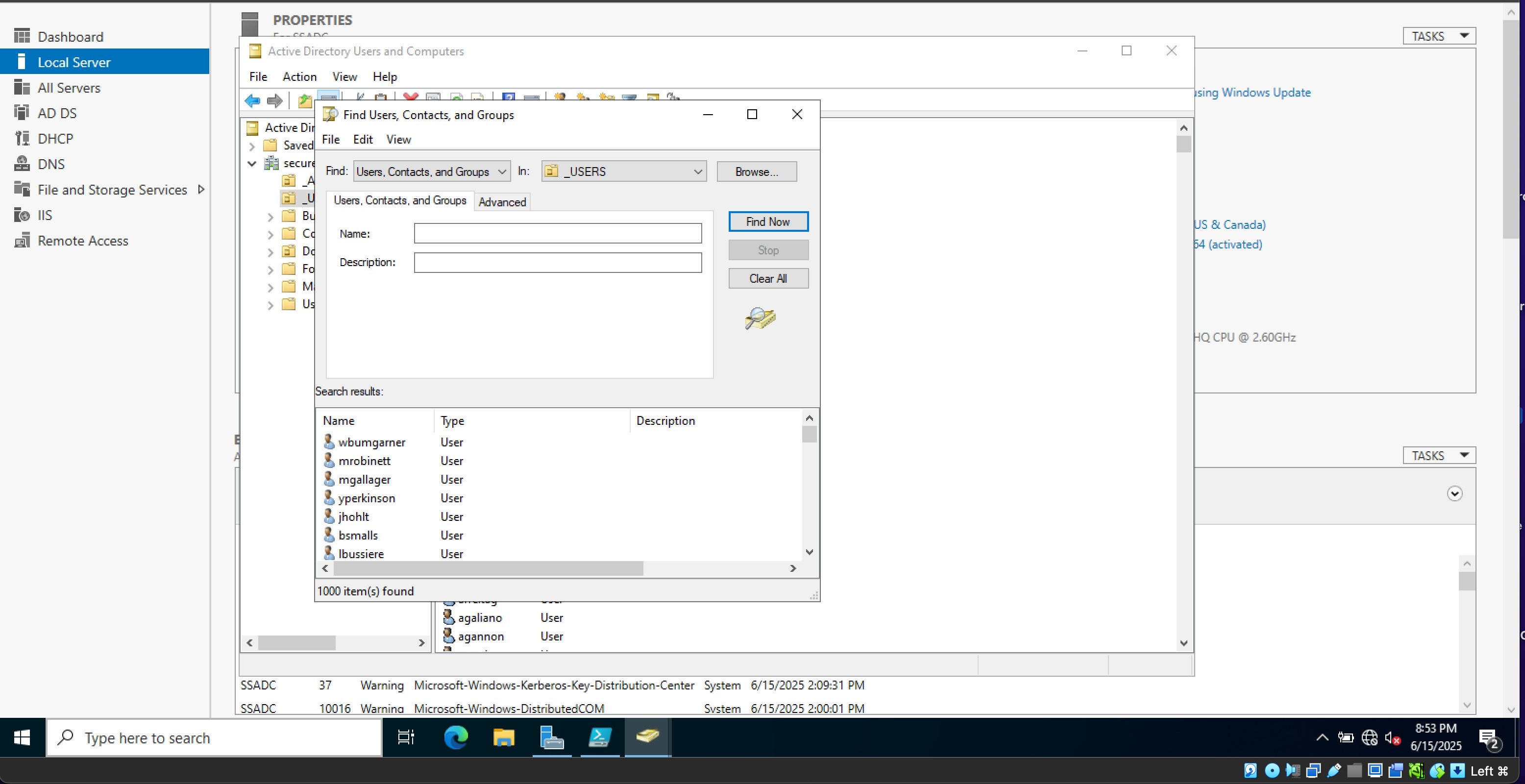Click the filter funnel toolbar icon
The image size is (1525, 784).
point(629,98)
